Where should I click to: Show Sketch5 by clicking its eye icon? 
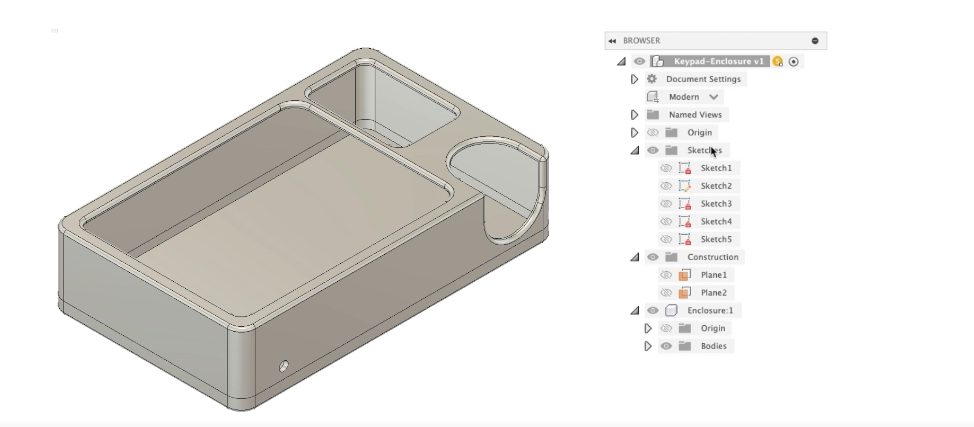pyautogui.click(x=666, y=239)
